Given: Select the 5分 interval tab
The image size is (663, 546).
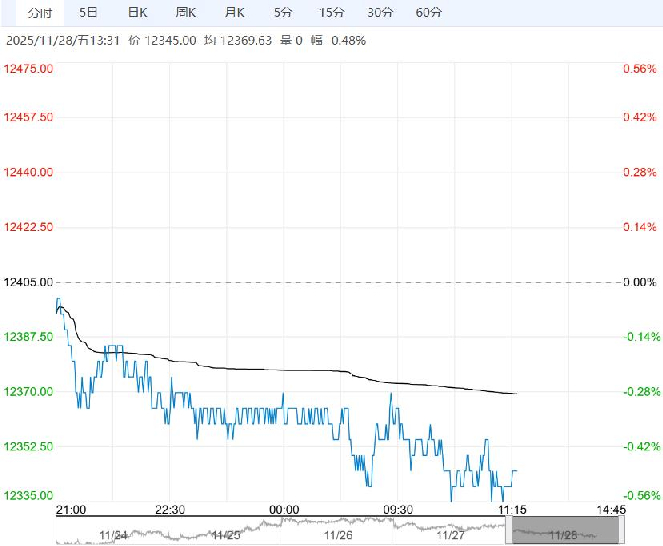Looking at the screenshot, I should (x=283, y=13).
